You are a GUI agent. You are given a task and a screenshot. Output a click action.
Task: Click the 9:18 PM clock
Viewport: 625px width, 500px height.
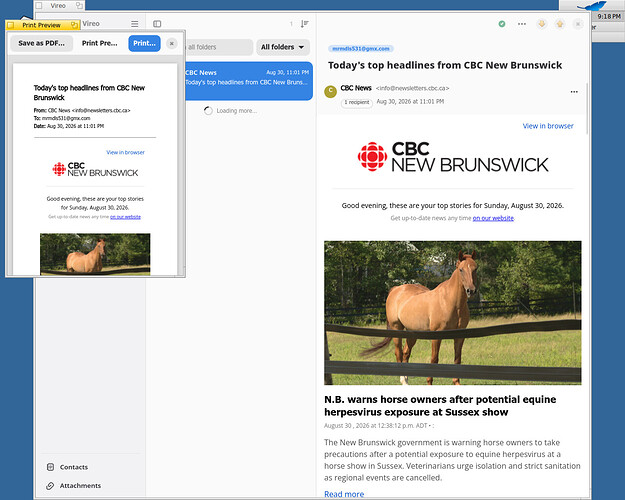[x=609, y=16]
